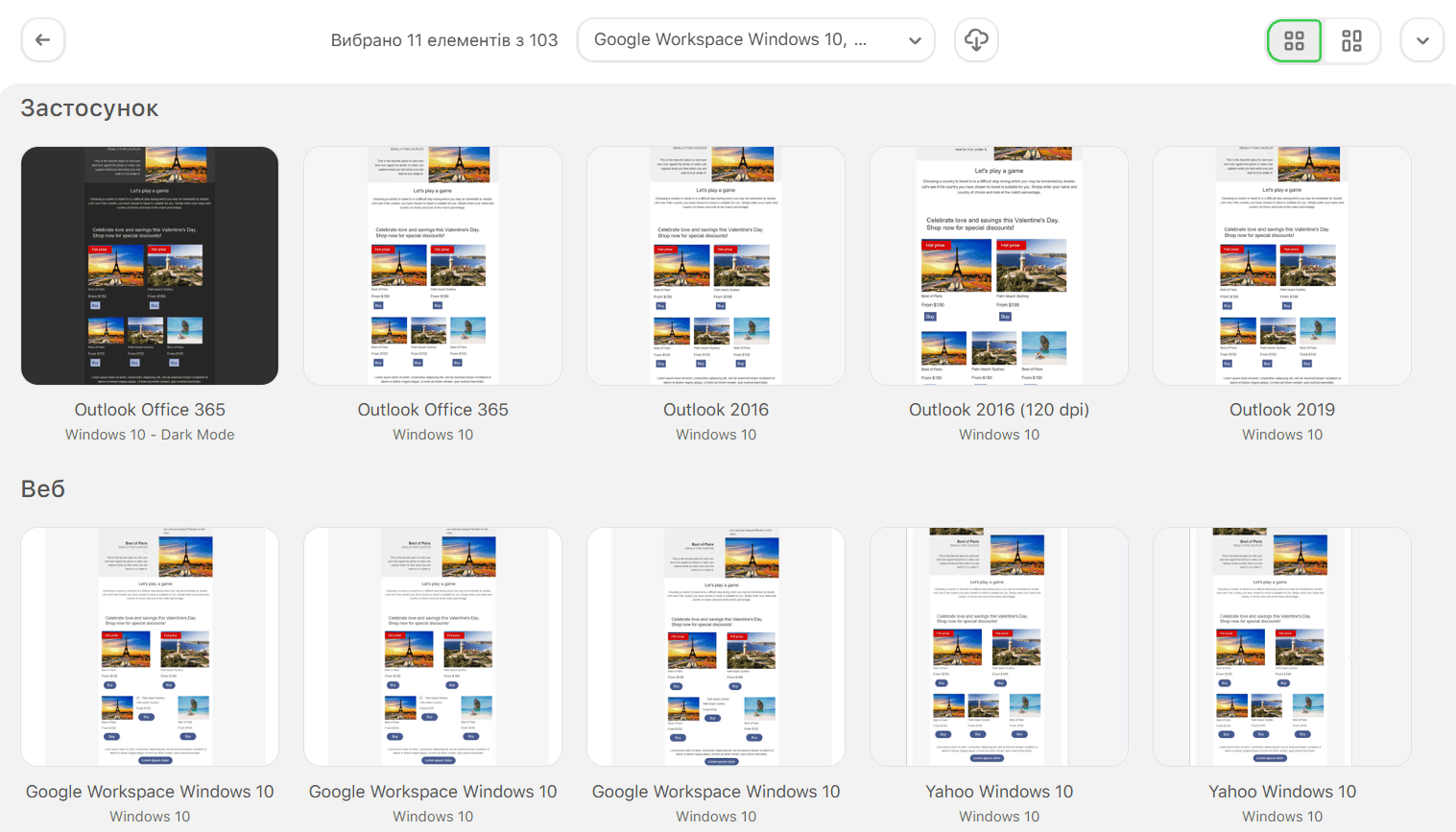Click the Outlook 2019 title text
The width and height of the screenshot is (1456, 832).
pyautogui.click(x=1282, y=410)
